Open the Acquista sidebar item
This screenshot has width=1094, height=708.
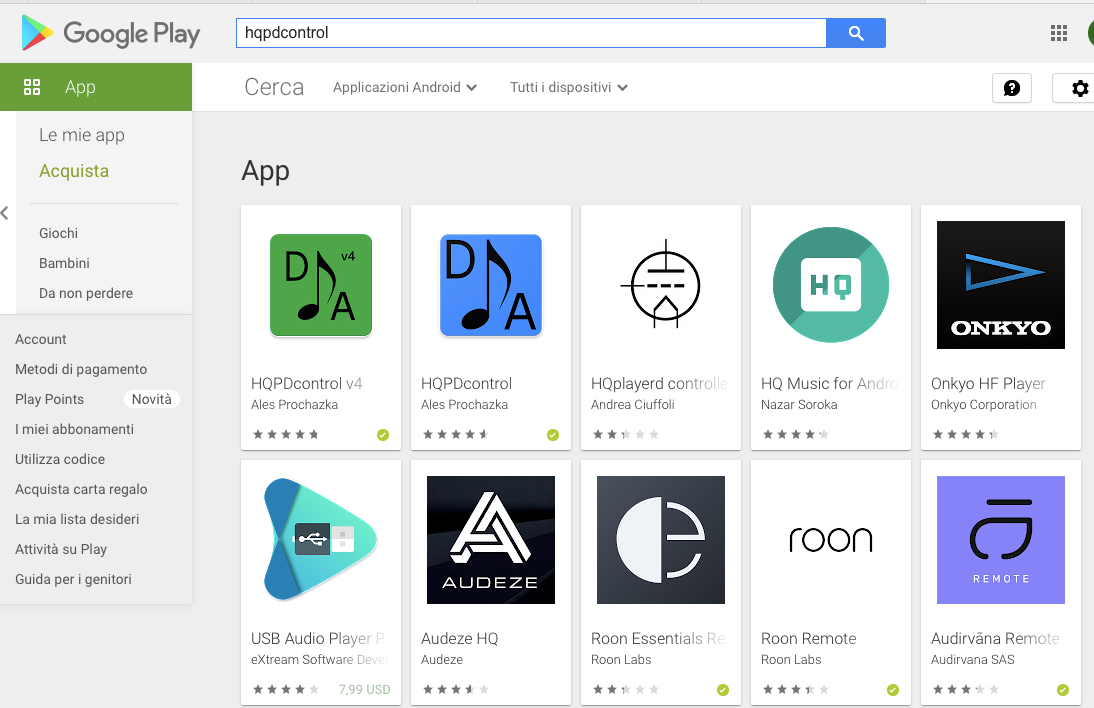(74, 171)
